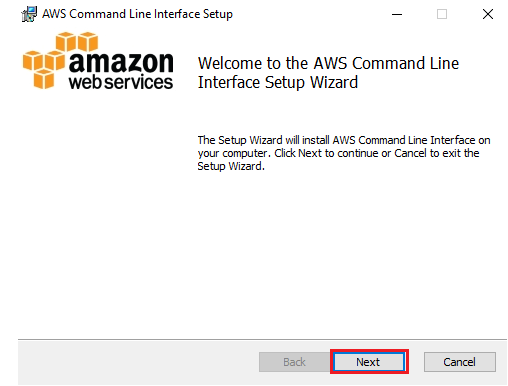Click the orange cubes in the AWS logo
Screen dimensions: 508x386
[60, 60]
